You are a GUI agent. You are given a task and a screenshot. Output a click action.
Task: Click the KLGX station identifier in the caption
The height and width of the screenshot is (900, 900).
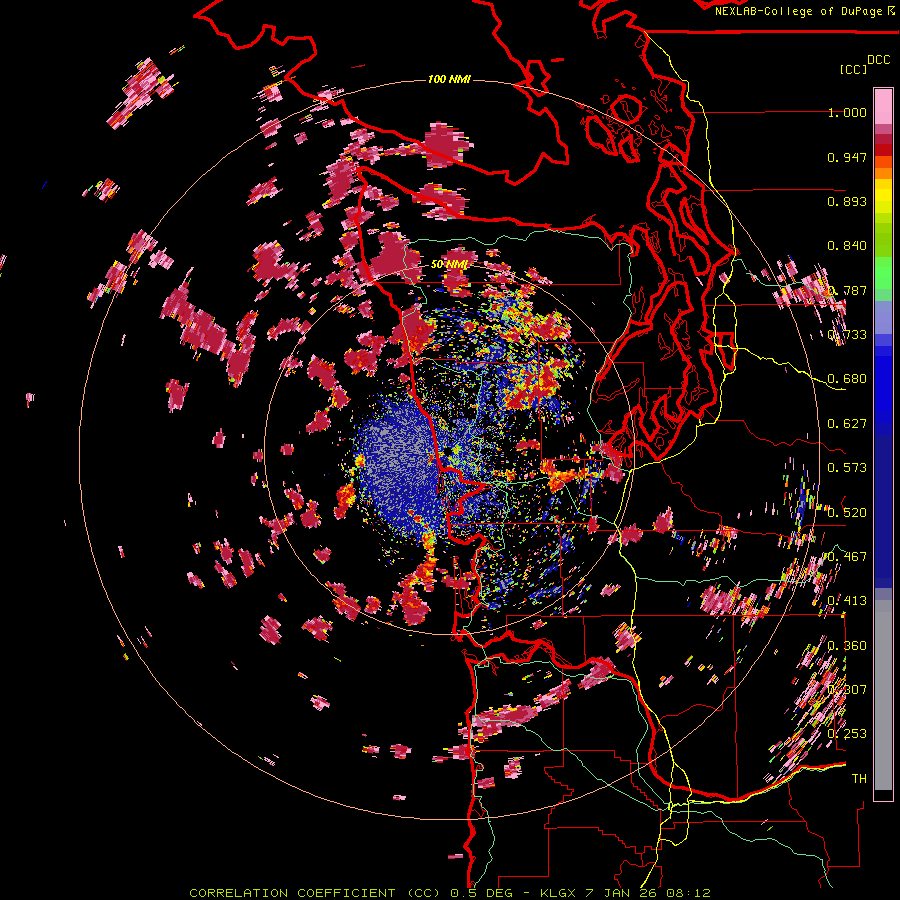[558, 893]
